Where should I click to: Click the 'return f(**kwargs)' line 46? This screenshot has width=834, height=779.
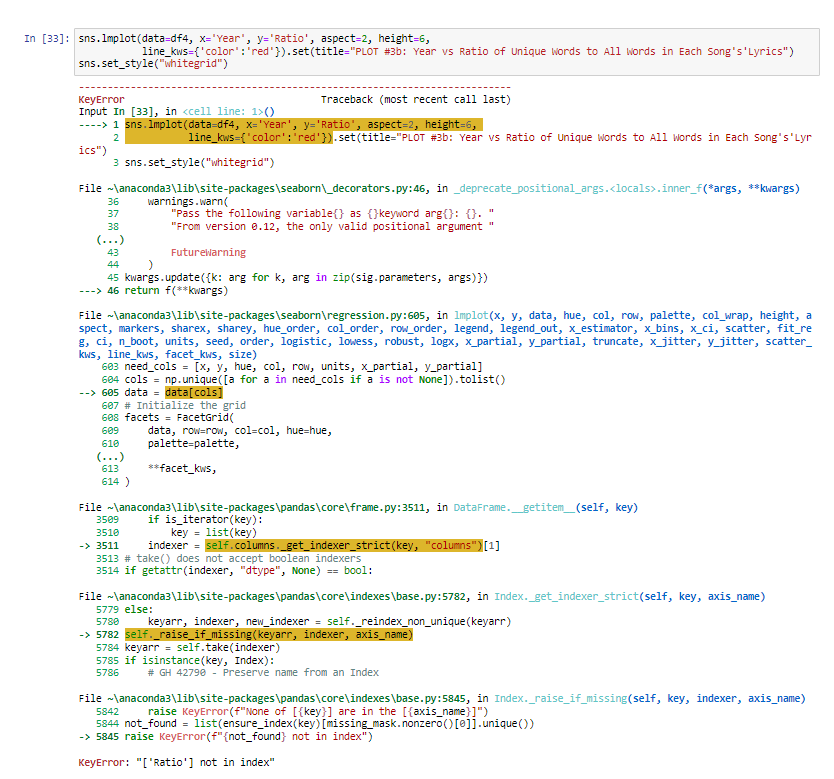(x=176, y=291)
